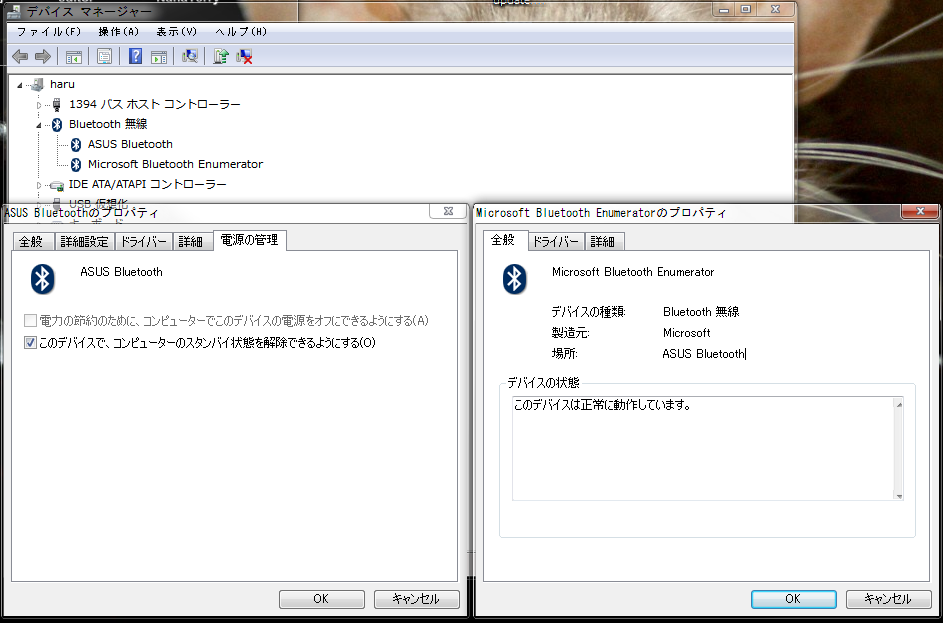This screenshot has height=623, width=943.
Task: Click the ASUS Bluetooth device icon in tree
Action: click(x=76, y=144)
